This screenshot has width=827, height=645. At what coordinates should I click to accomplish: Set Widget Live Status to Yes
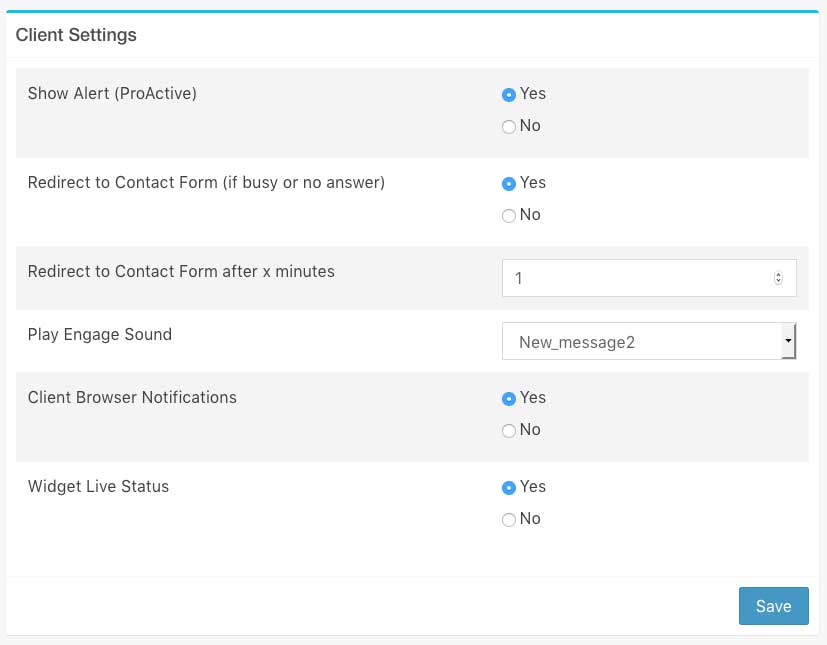(x=509, y=487)
